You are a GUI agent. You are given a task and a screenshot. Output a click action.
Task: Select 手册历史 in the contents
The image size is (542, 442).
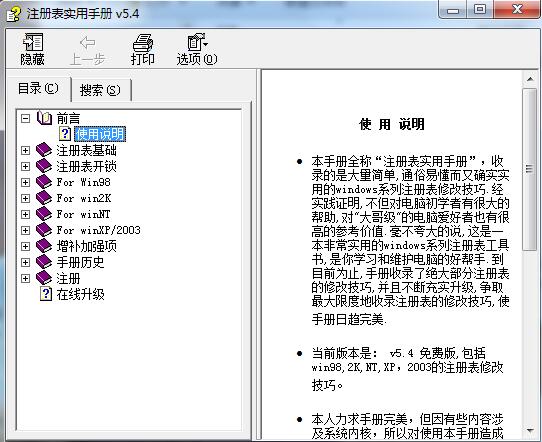pyautogui.click(x=80, y=262)
